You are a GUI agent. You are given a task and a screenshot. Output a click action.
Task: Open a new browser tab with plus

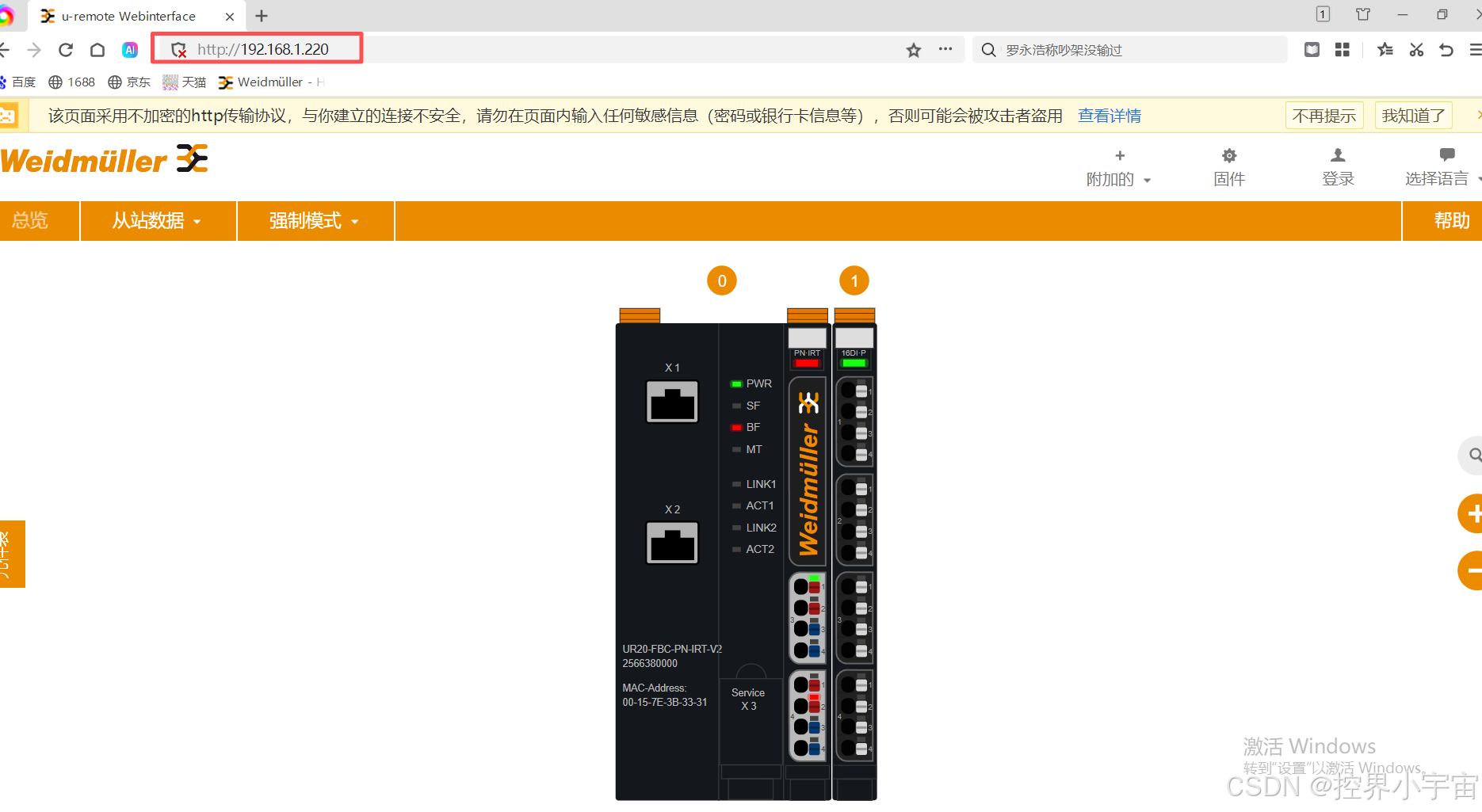coord(262,16)
